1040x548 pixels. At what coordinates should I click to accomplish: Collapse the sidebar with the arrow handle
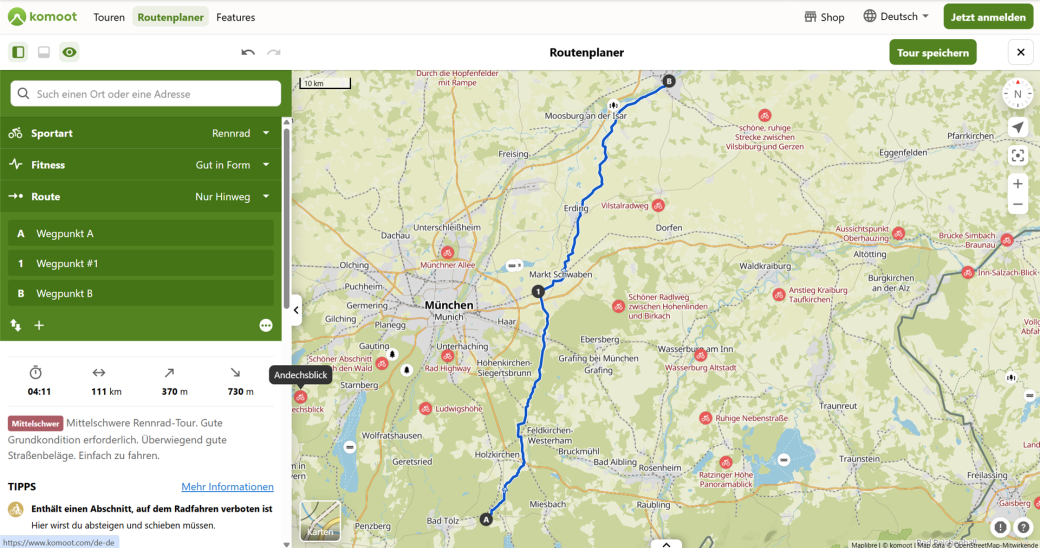coord(296,310)
